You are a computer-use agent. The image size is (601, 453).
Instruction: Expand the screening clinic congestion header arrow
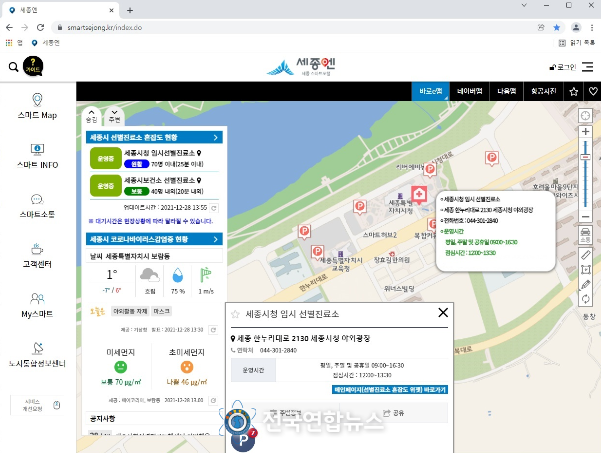pyautogui.click(x=215, y=137)
